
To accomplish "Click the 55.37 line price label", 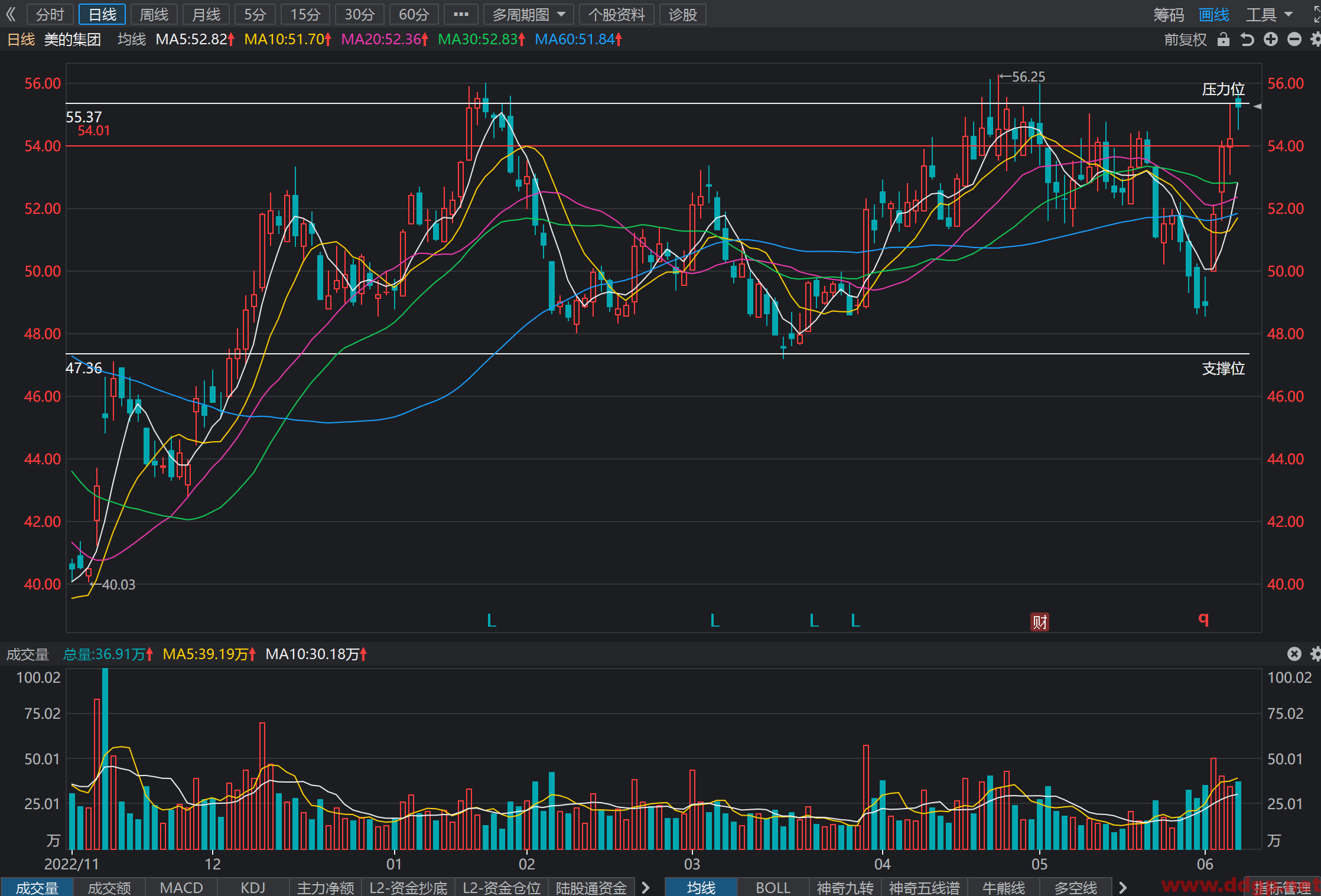I will pyautogui.click(x=84, y=117).
